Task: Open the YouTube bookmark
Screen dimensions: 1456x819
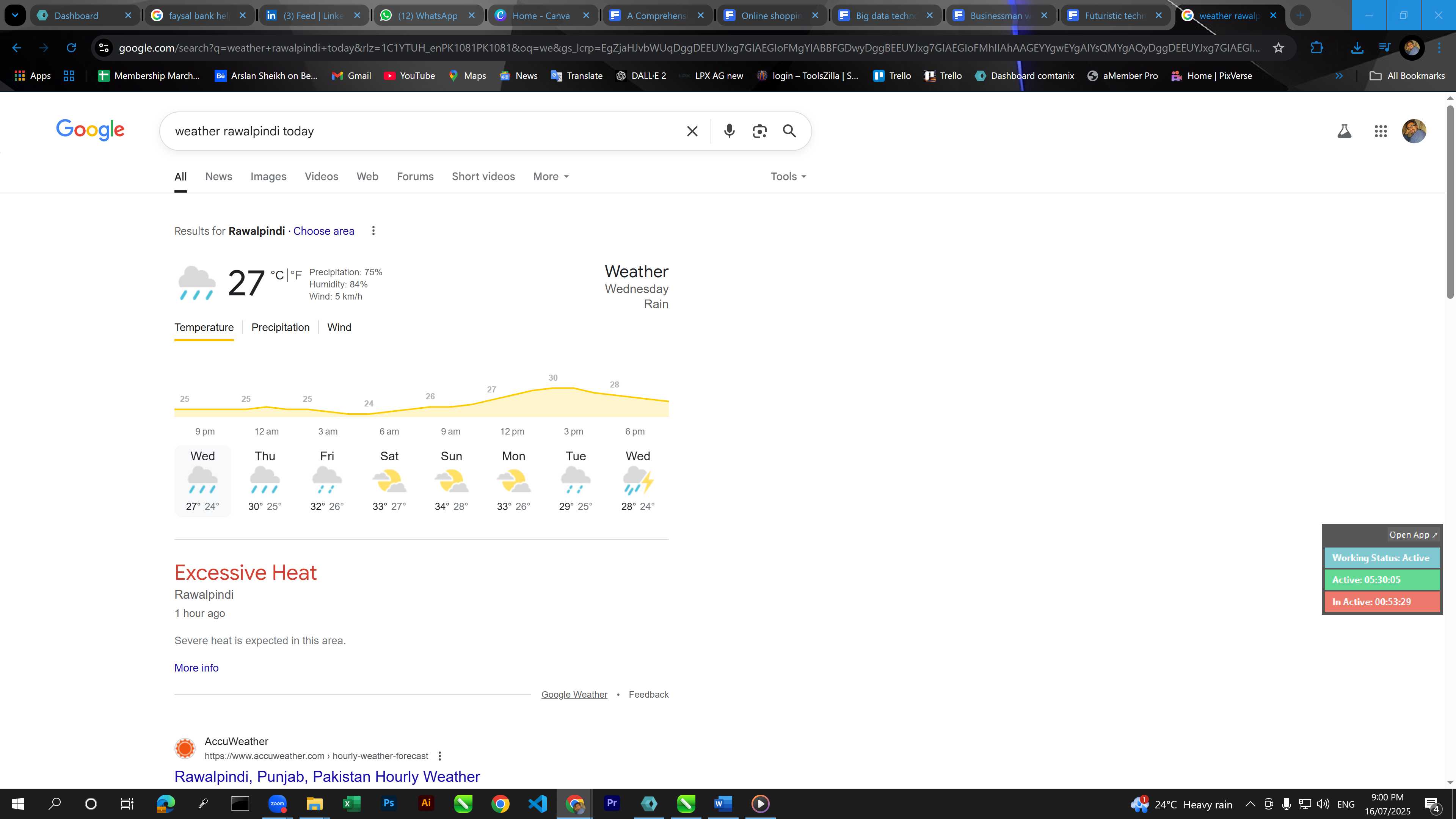Action: click(x=409, y=76)
